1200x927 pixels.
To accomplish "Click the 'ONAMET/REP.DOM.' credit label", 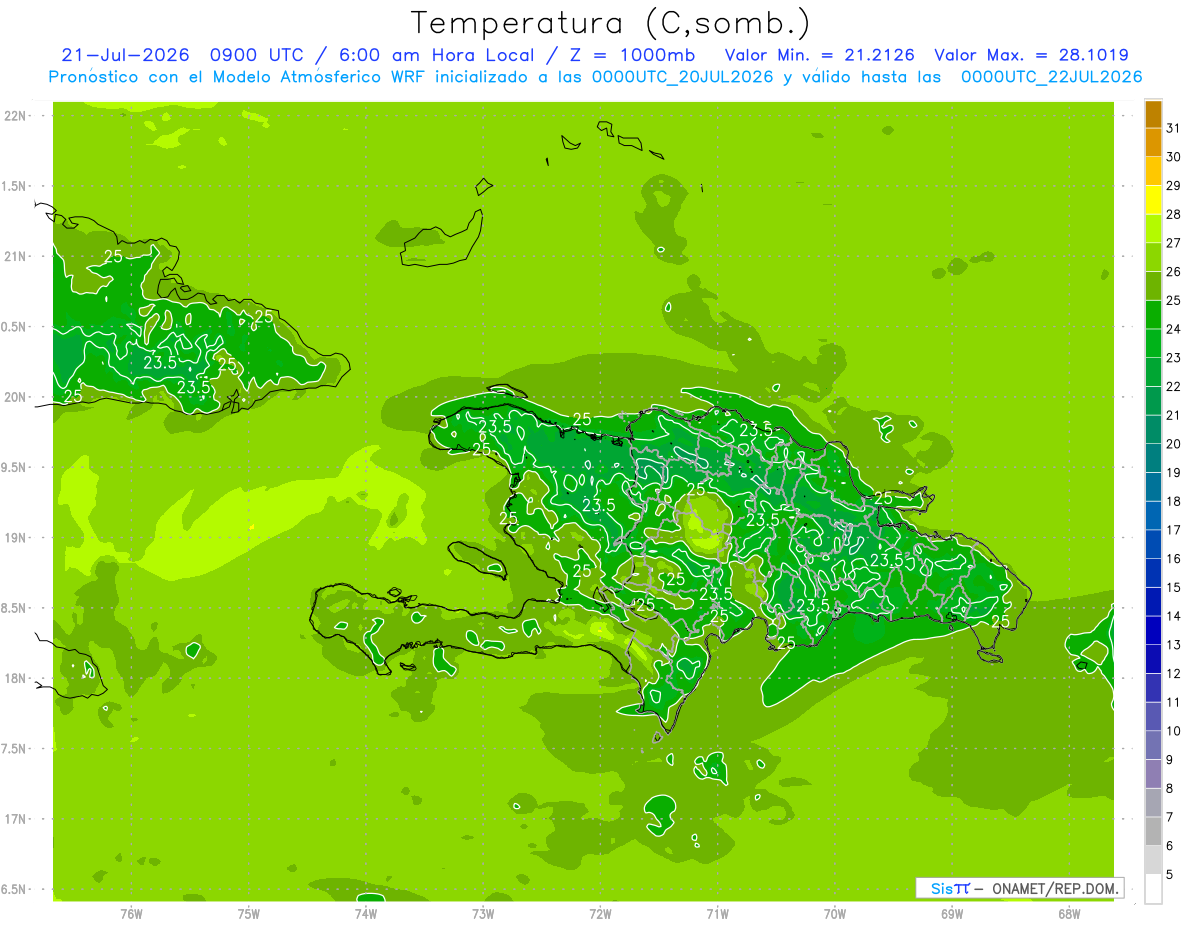I will click(x=1054, y=888).
